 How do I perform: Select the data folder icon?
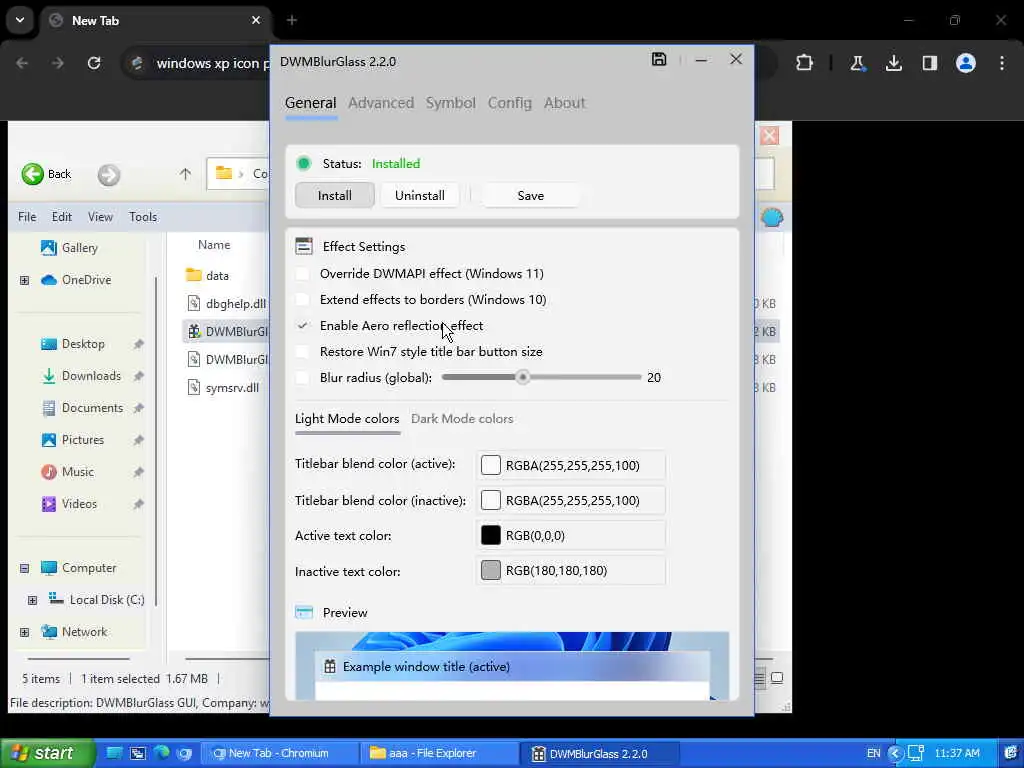point(193,275)
